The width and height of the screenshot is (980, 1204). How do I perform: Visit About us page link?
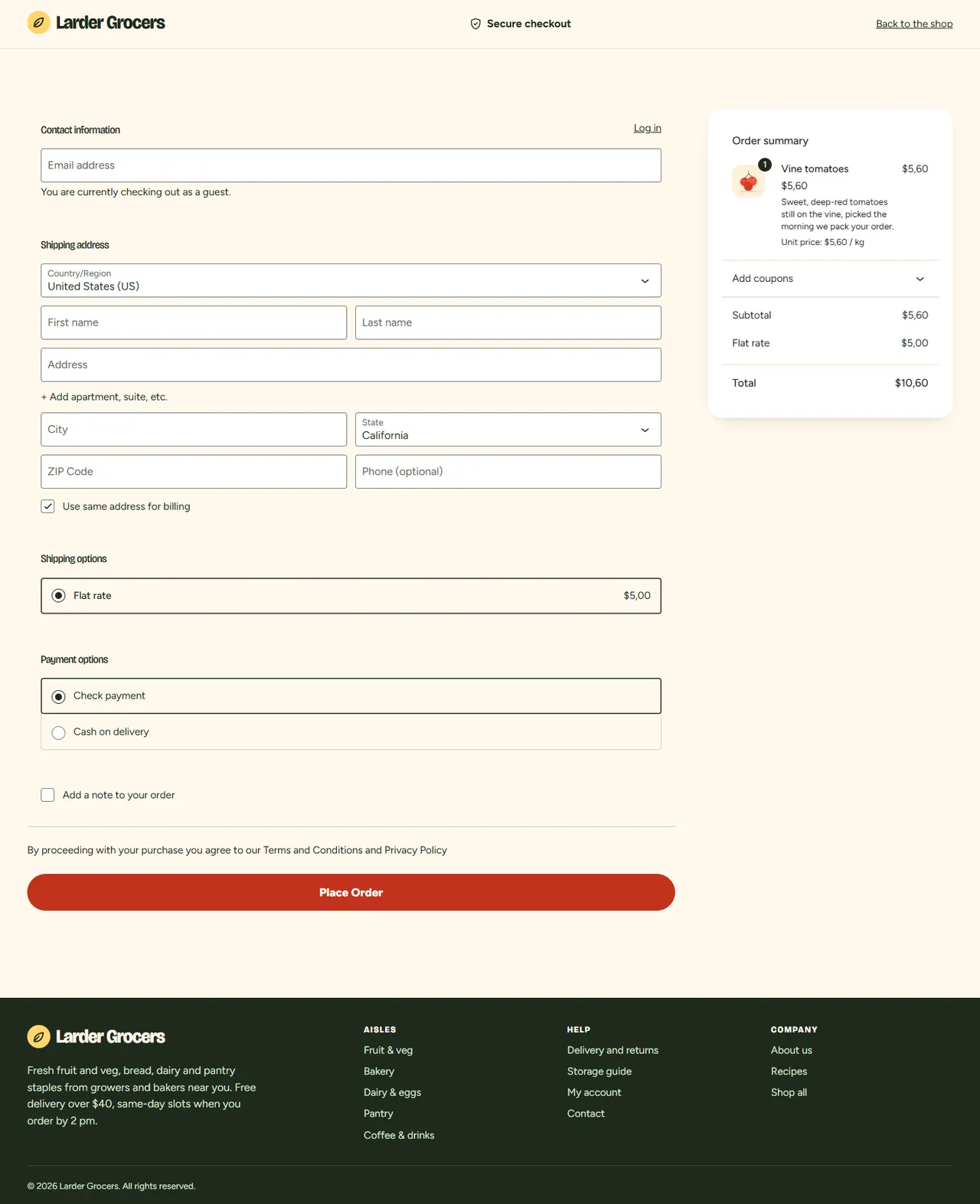pyautogui.click(x=792, y=1050)
